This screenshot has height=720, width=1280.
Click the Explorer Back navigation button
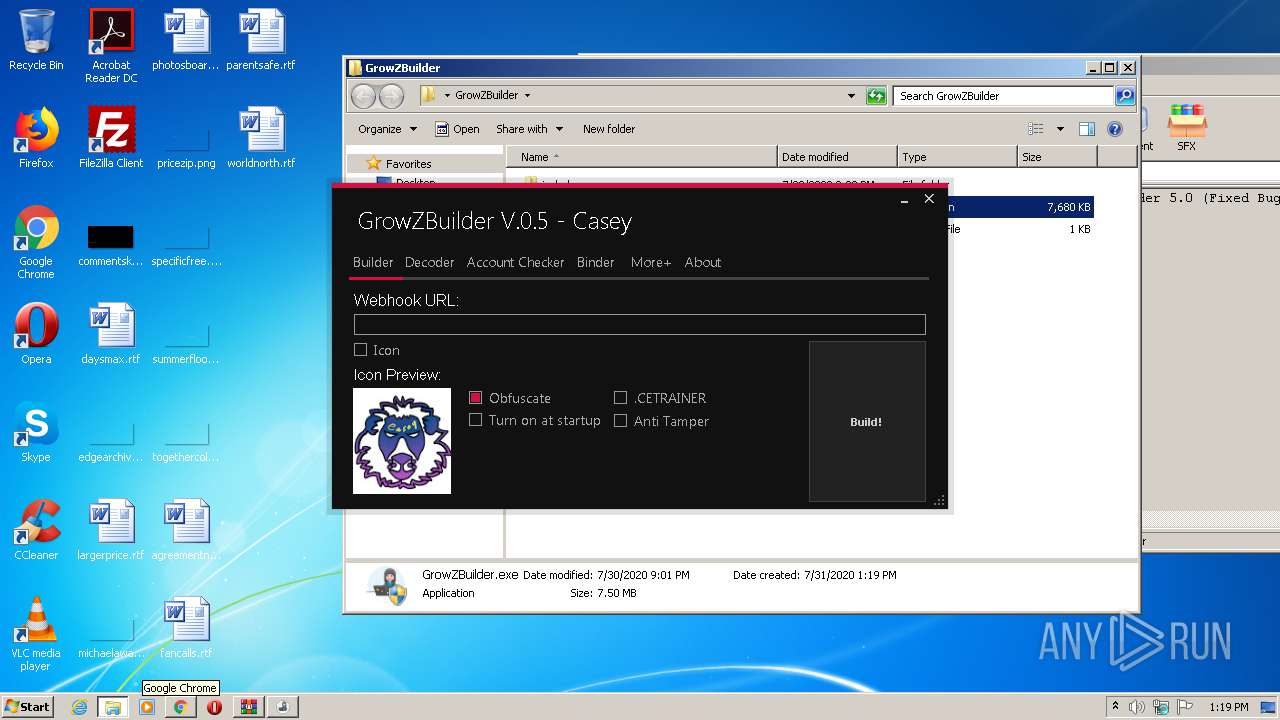363,96
